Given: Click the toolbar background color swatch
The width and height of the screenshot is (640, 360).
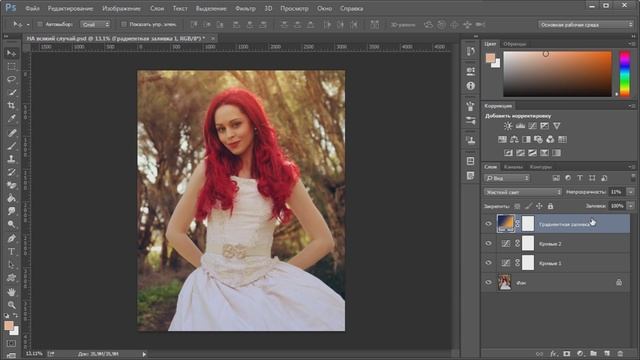Looking at the screenshot, I should pyautogui.click(x=15, y=331).
